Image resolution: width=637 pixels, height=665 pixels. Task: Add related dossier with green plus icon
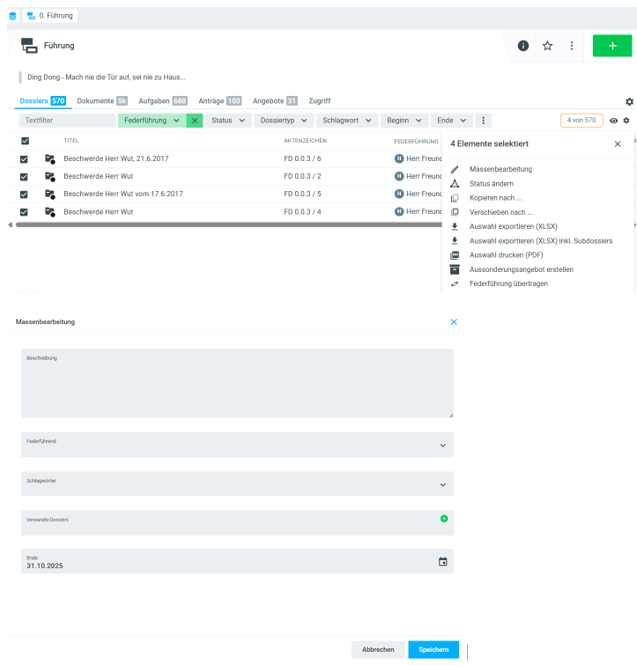443,518
